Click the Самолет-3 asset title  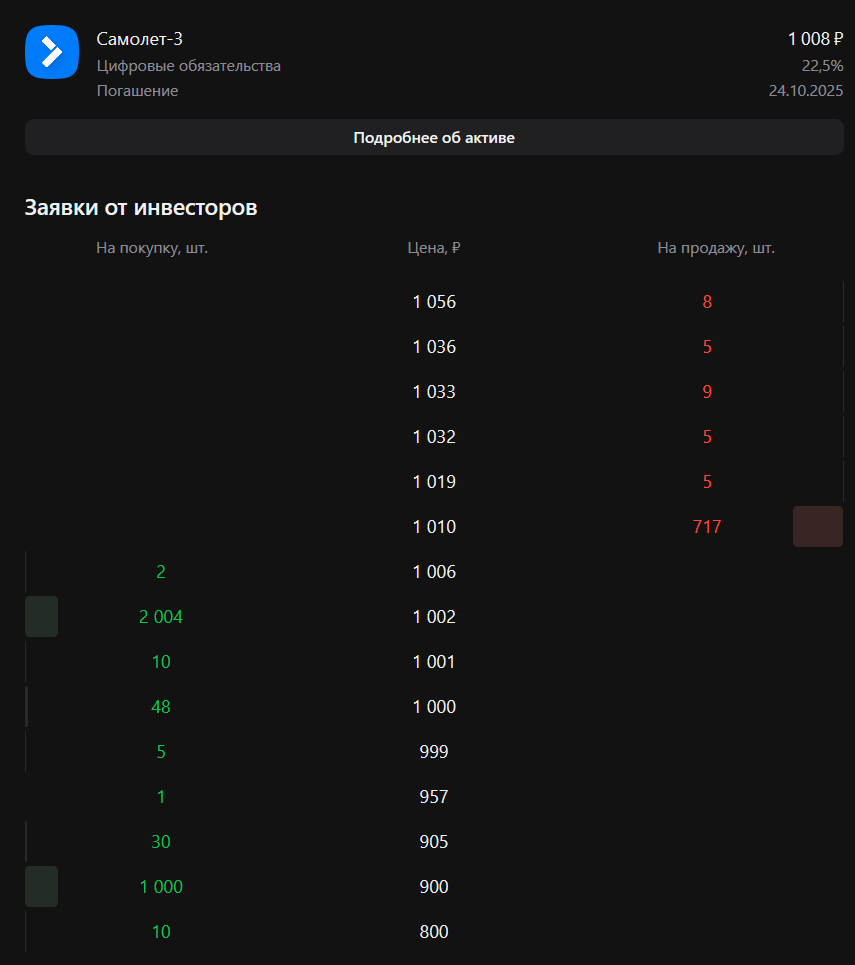click(139, 39)
